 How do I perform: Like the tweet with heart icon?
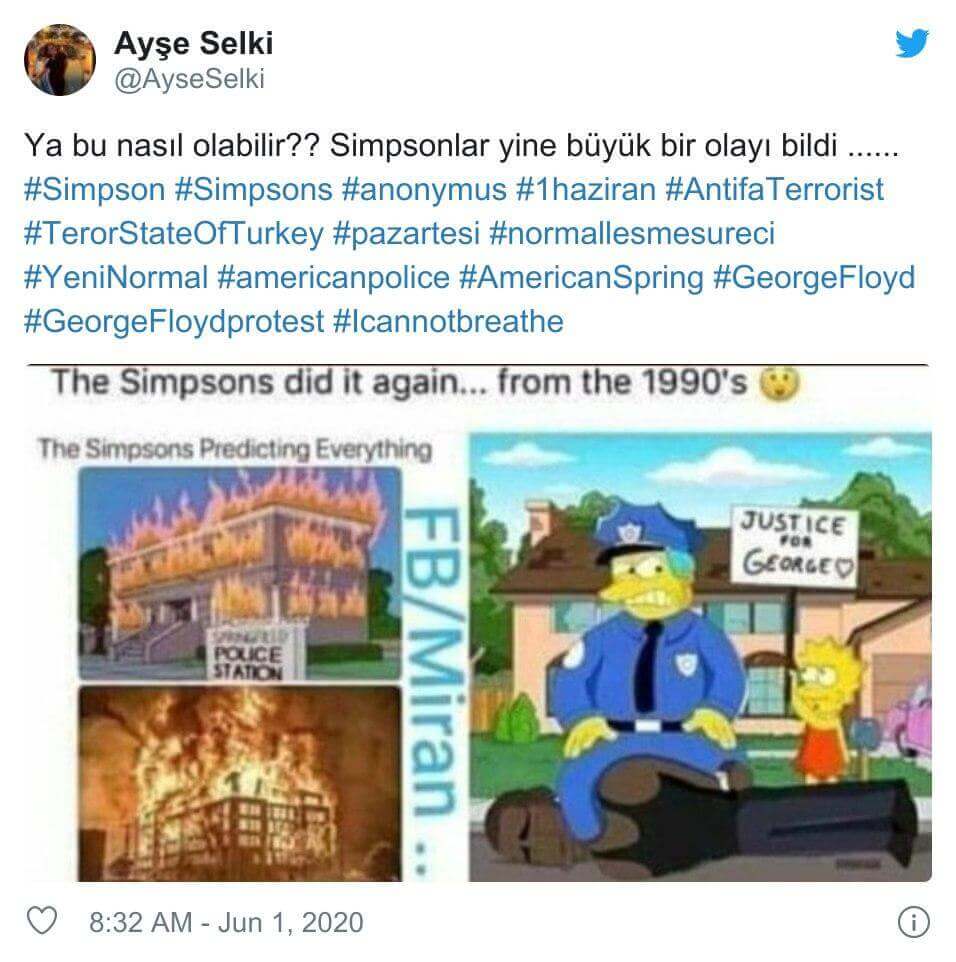[x=42, y=920]
